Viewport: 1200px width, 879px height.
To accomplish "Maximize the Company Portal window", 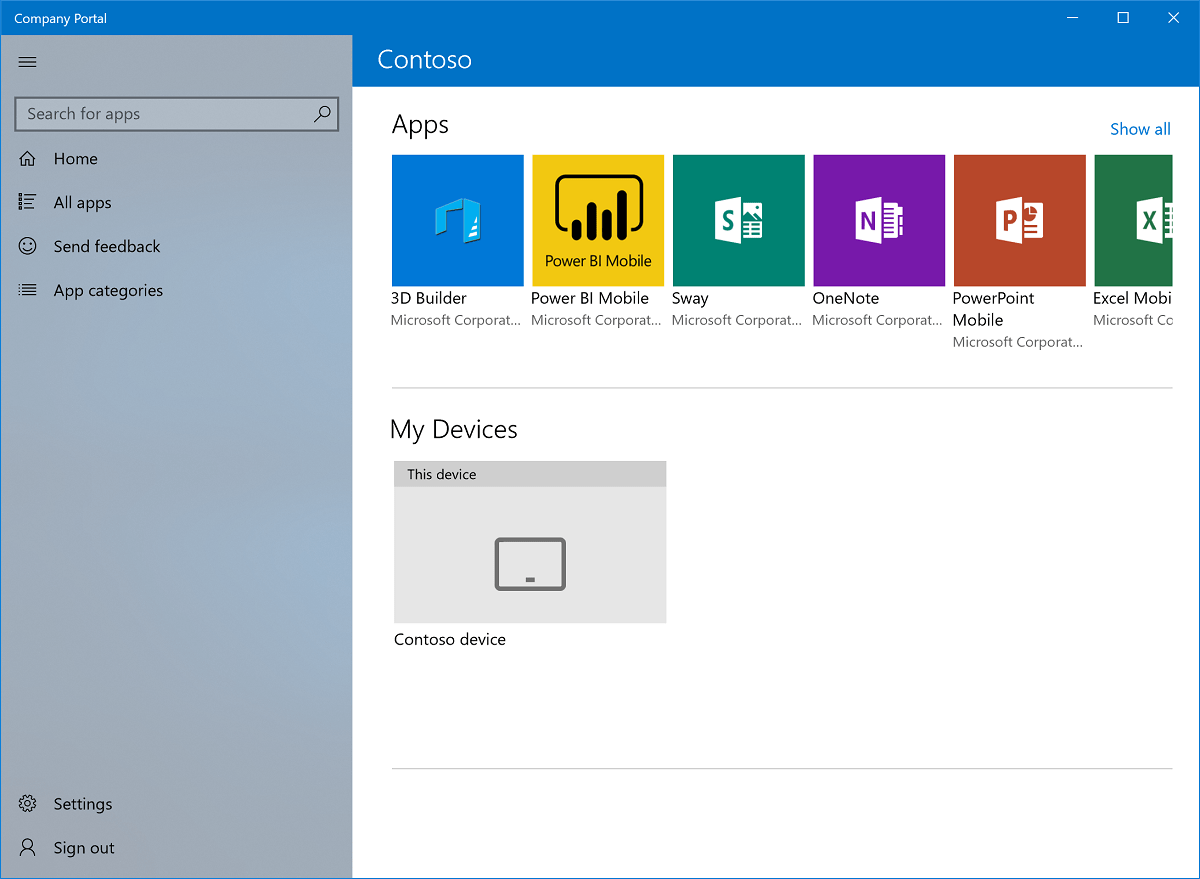I will (x=1123, y=18).
